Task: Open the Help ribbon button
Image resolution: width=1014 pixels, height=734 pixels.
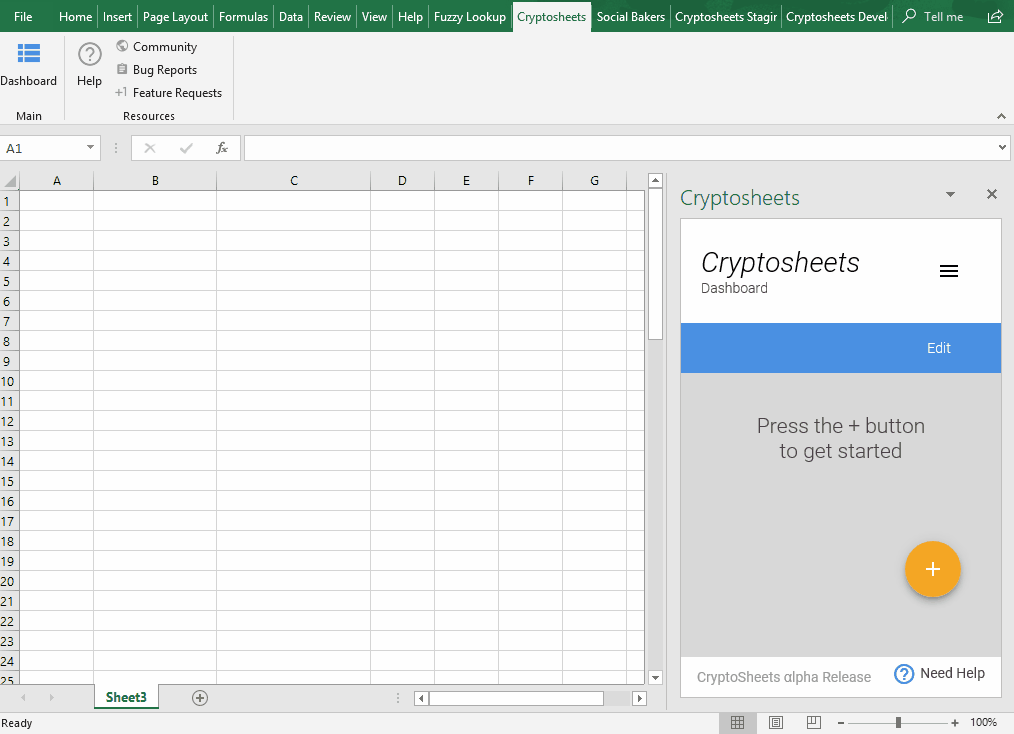Action: [89, 65]
